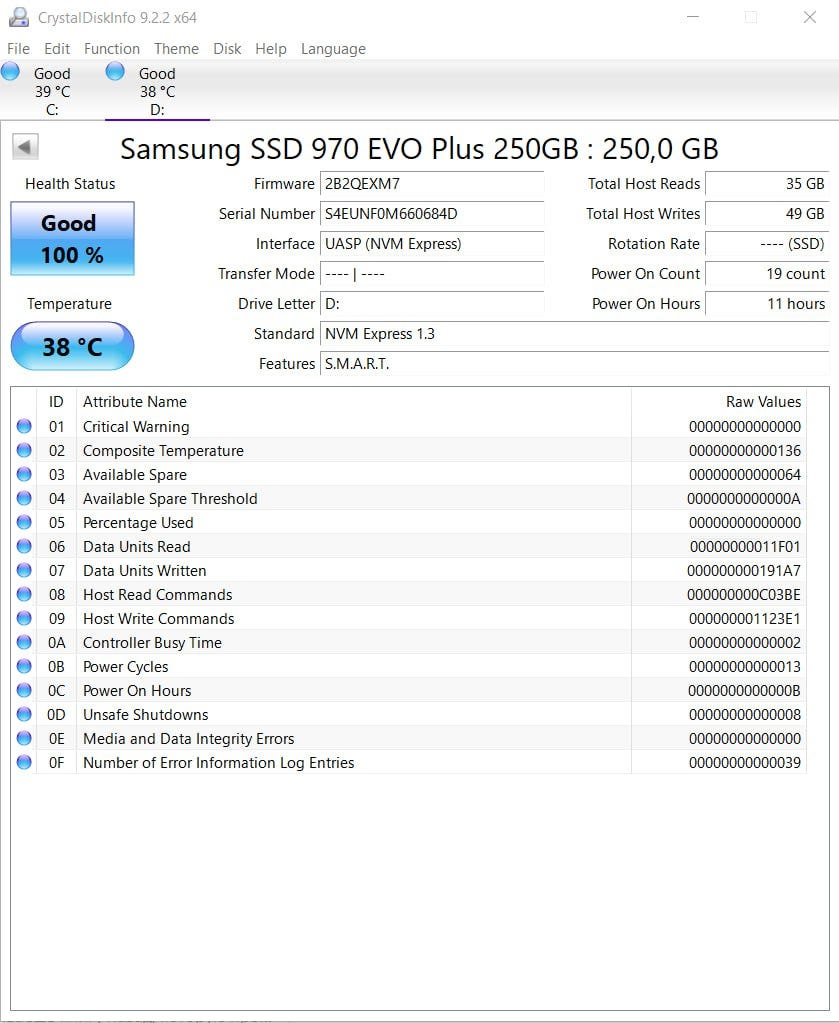Click status orb for Media and Data Integrity Errors
This screenshot has width=839, height=1023.
pyautogui.click(x=24, y=738)
